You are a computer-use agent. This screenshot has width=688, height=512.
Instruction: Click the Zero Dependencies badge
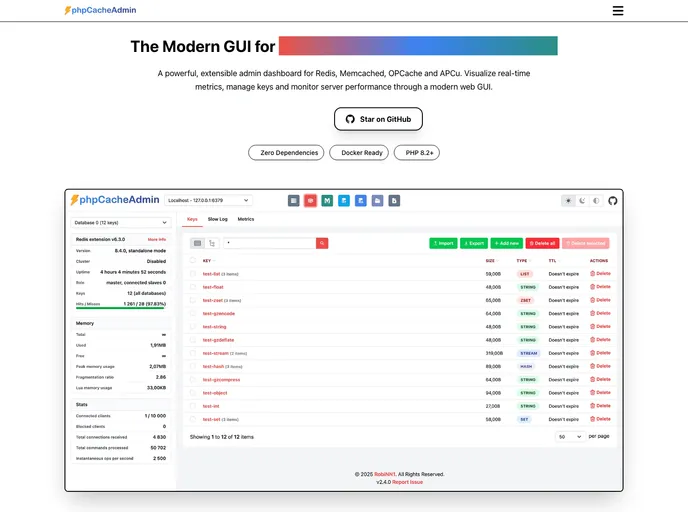[x=286, y=153]
